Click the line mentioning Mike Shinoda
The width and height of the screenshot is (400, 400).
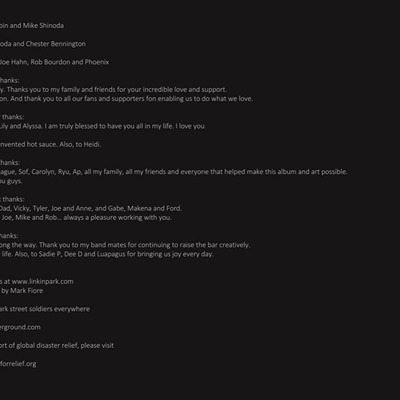[32, 25]
